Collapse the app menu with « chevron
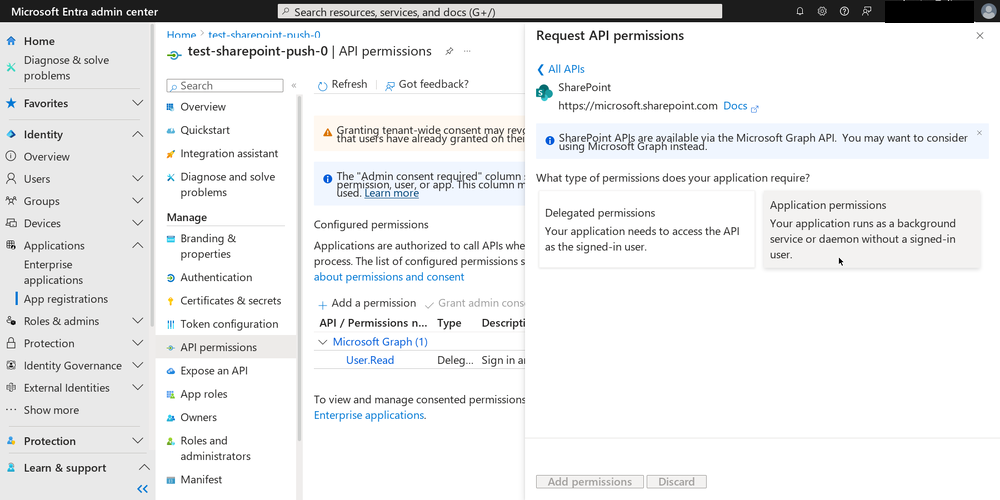Image resolution: width=1000 pixels, height=500 pixels. click(294, 85)
